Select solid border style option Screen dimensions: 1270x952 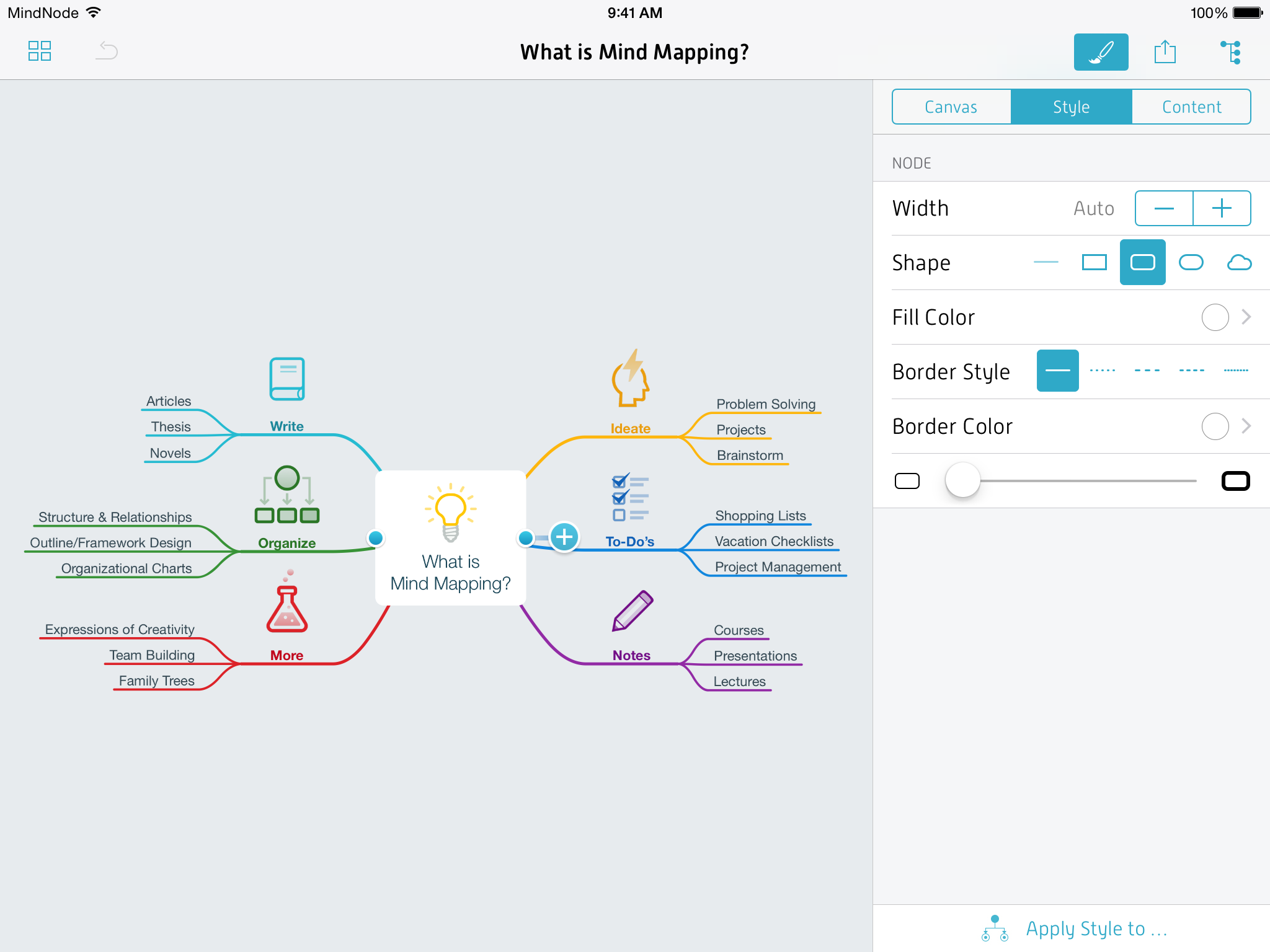pyautogui.click(x=1057, y=372)
